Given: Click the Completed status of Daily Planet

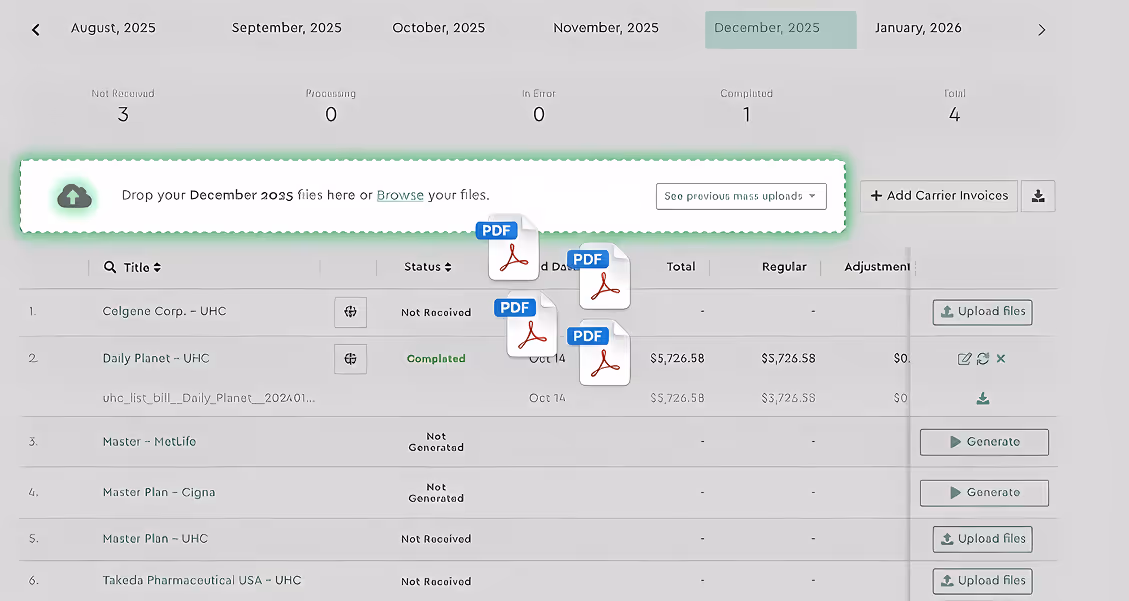Looking at the screenshot, I should tap(436, 358).
